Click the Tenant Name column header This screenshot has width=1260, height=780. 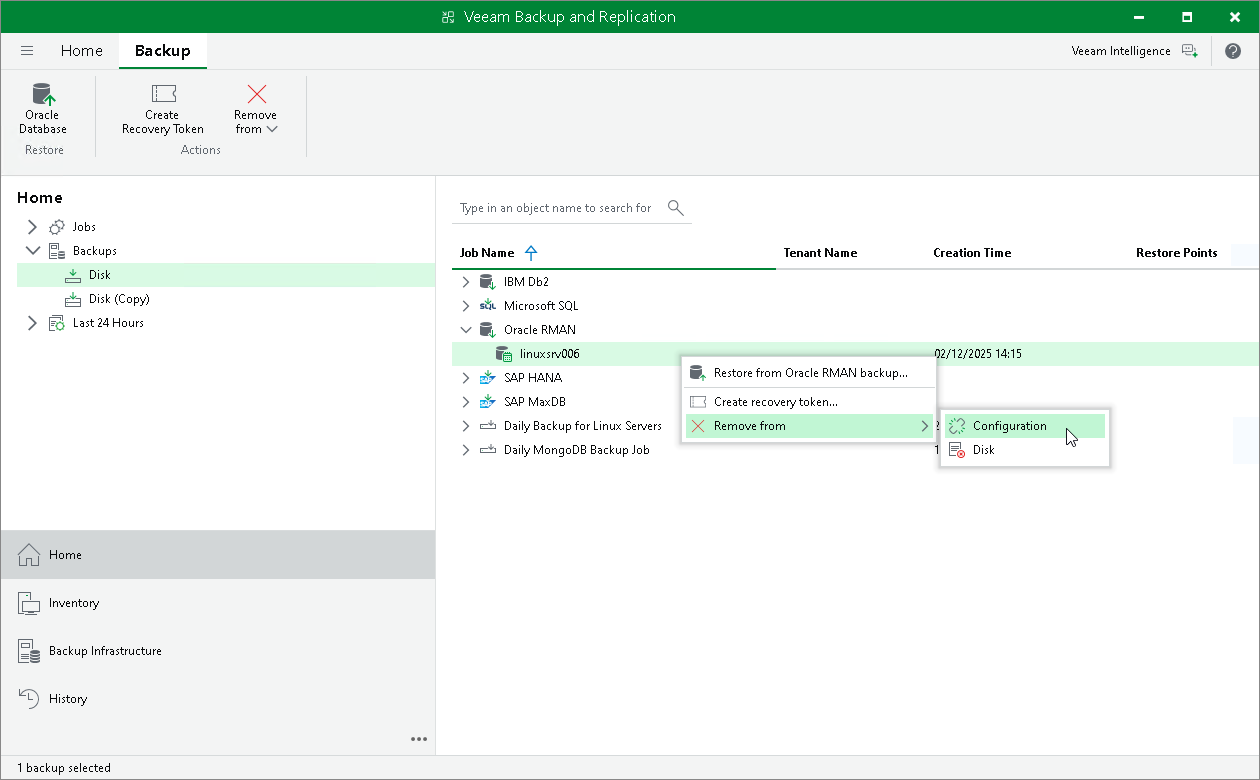(x=820, y=253)
